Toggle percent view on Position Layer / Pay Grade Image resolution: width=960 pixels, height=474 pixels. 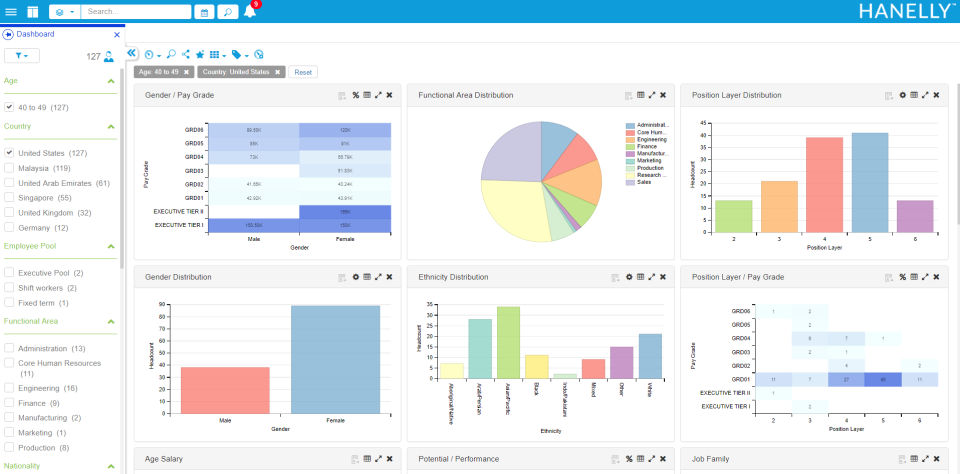click(x=902, y=277)
